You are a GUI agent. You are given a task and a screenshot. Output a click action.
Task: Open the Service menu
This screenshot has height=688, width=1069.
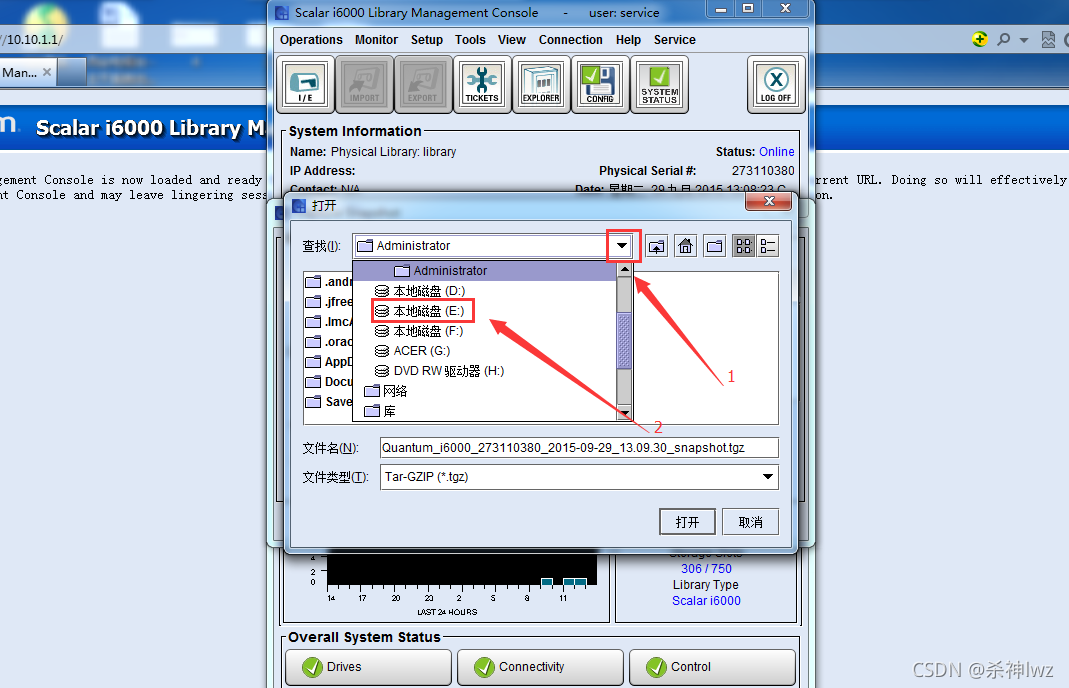click(x=674, y=40)
